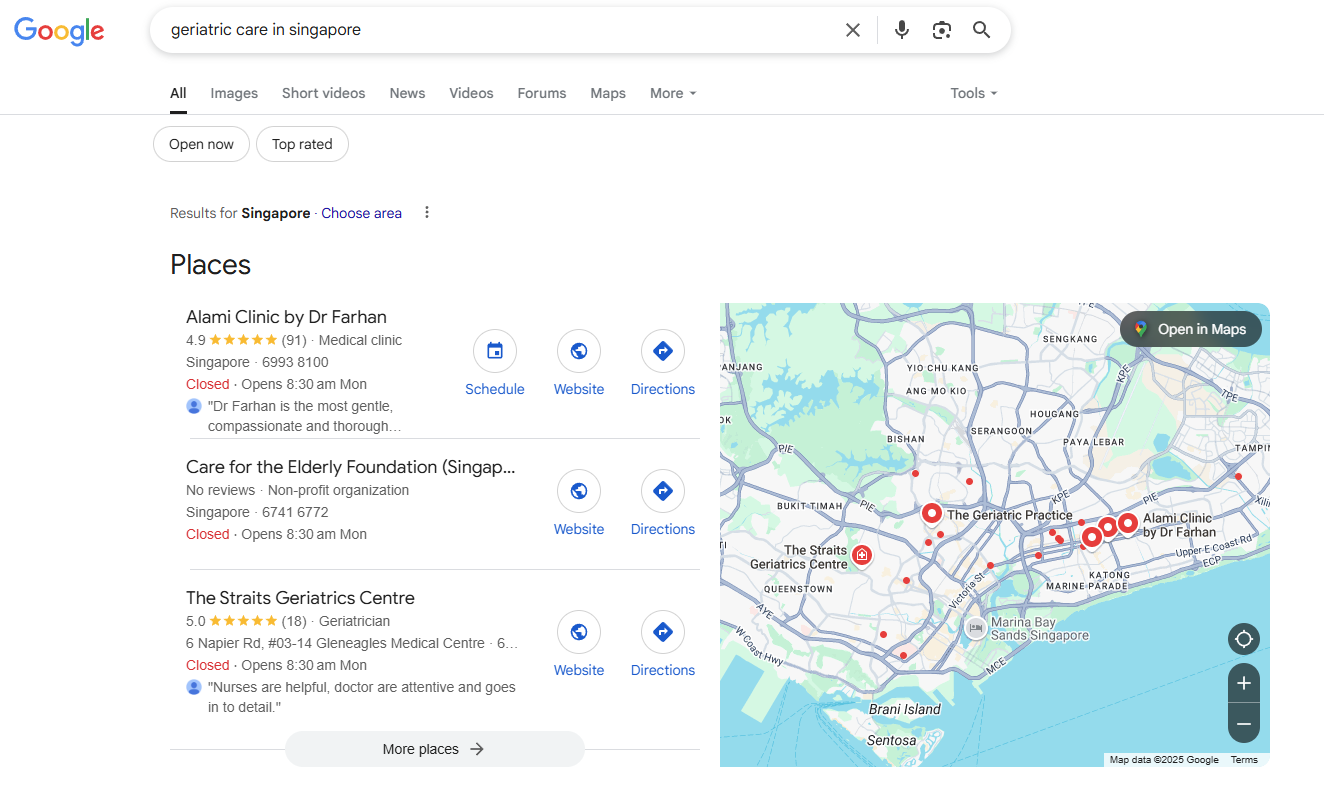
Task: Click the Schedule calendar icon for Alami Clinic
Action: coord(495,351)
